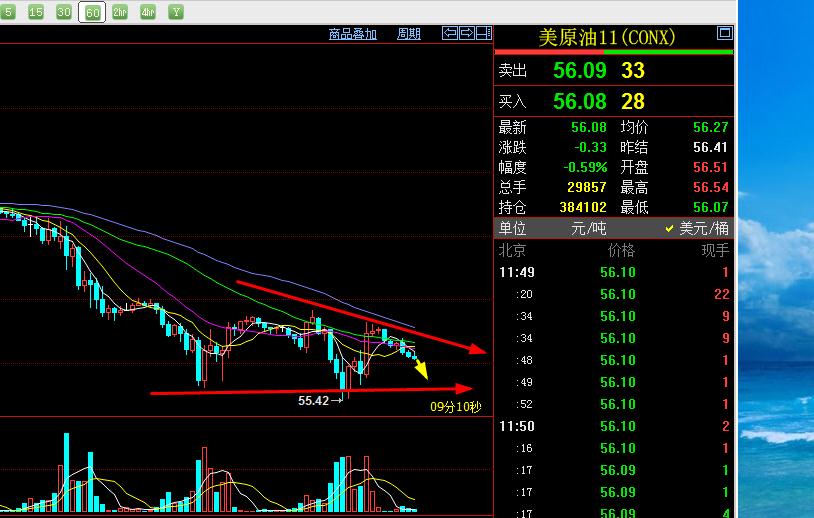The width and height of the screenshot is (814, 518).
Task: Click the 昨结 value 56.41
Action: tap(711, 147)
